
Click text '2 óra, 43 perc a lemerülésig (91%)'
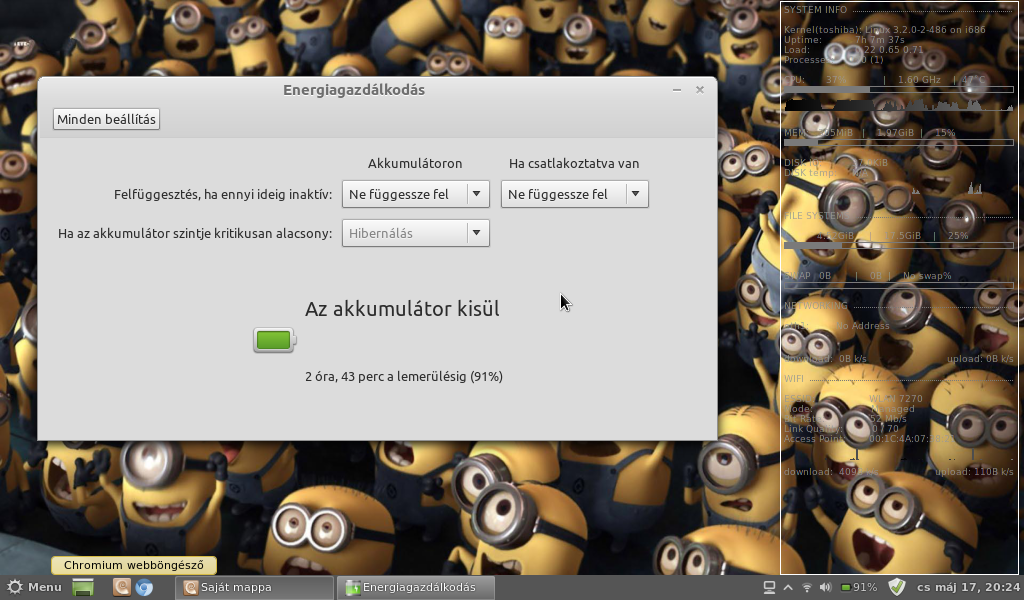[404, 376]
